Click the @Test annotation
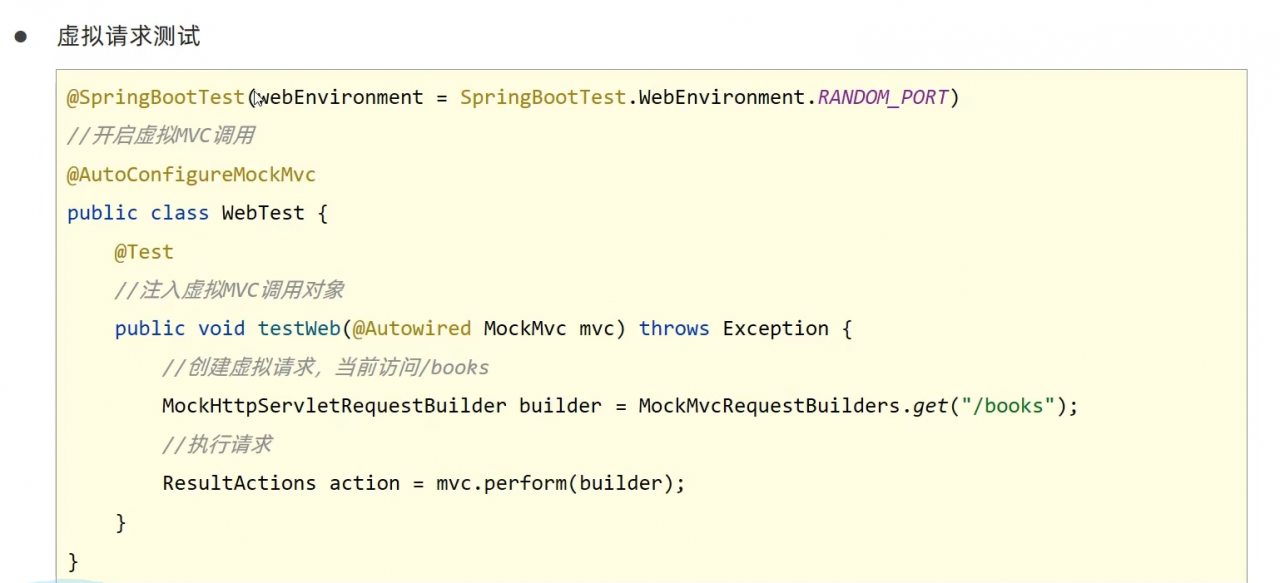 tap(144, 252)
